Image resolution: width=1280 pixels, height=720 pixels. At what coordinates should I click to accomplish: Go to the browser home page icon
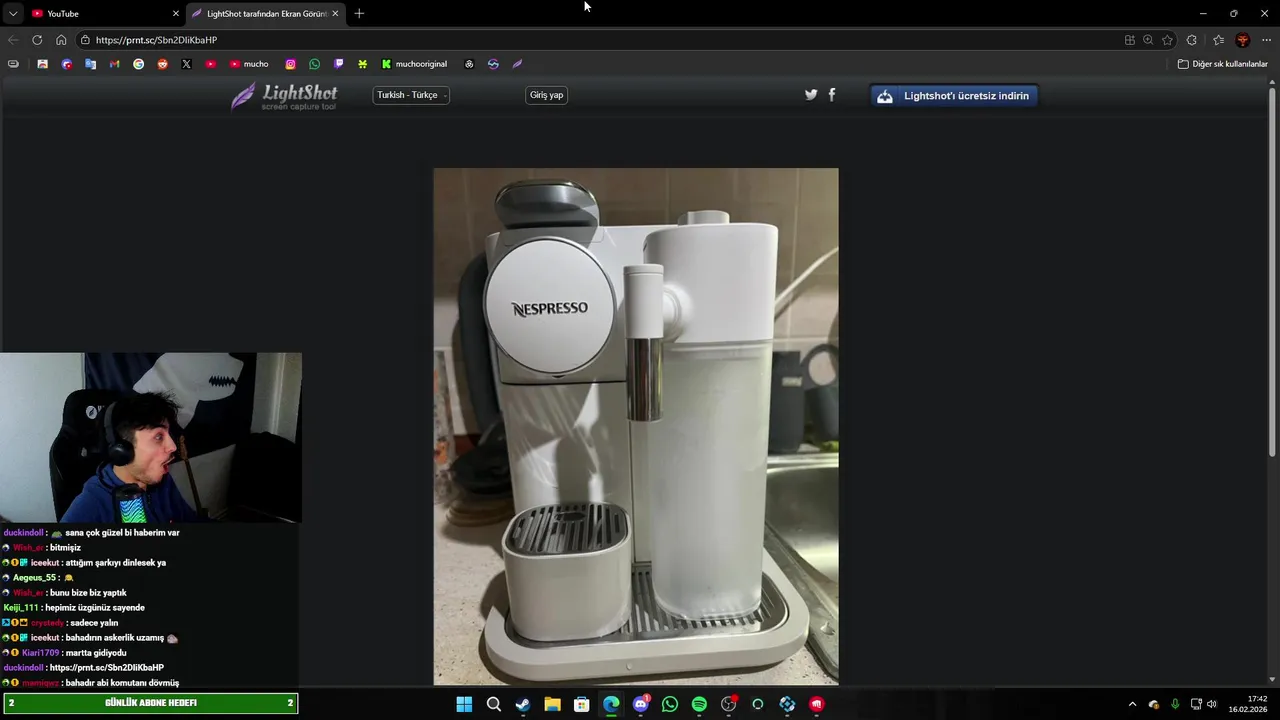(x=61, y=40)
